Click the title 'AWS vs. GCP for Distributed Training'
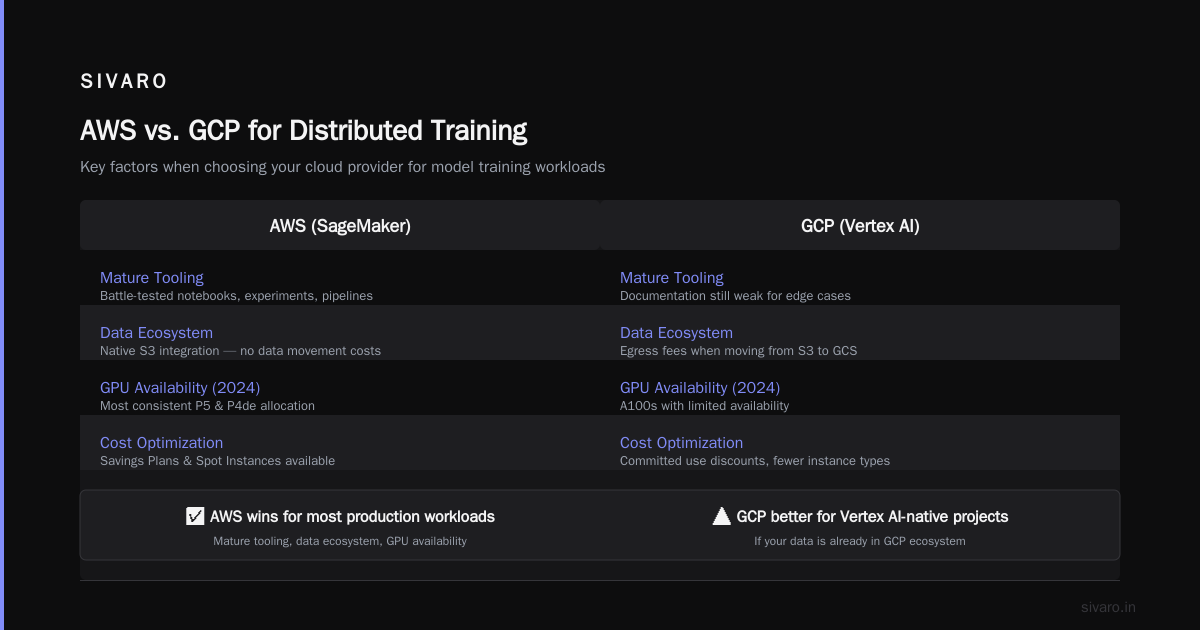The width and height of the screenshot is (1200, 630). (x=303, y=130)
